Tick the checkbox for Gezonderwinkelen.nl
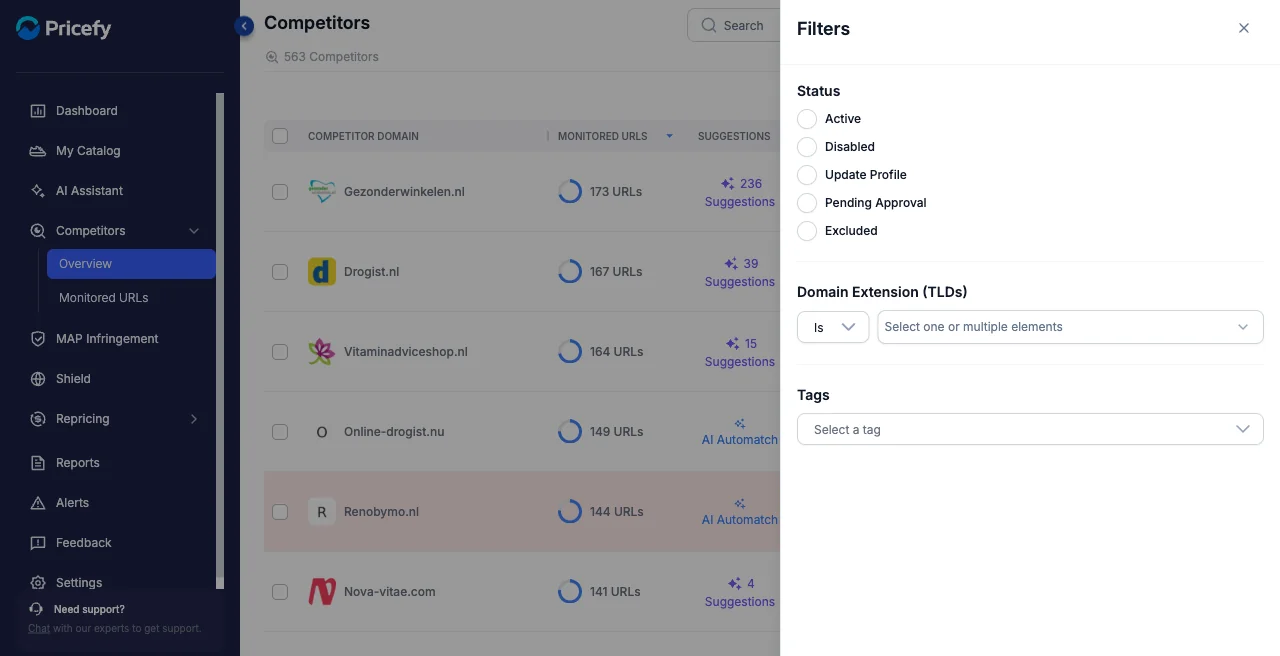Image resolution: width=1280 pixels, height=656 pixels. [280, 192]
